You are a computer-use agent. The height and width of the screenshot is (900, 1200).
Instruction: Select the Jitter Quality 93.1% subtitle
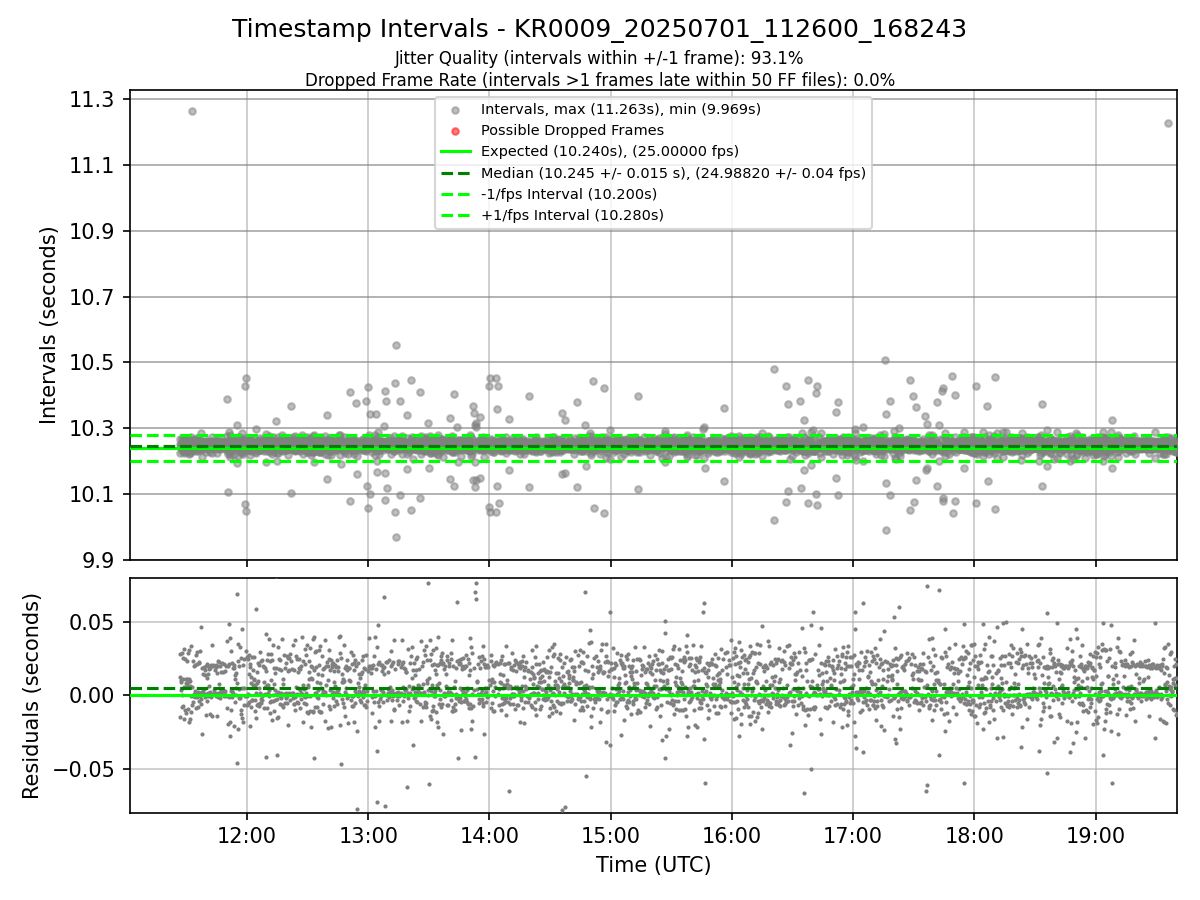(599, 58)
